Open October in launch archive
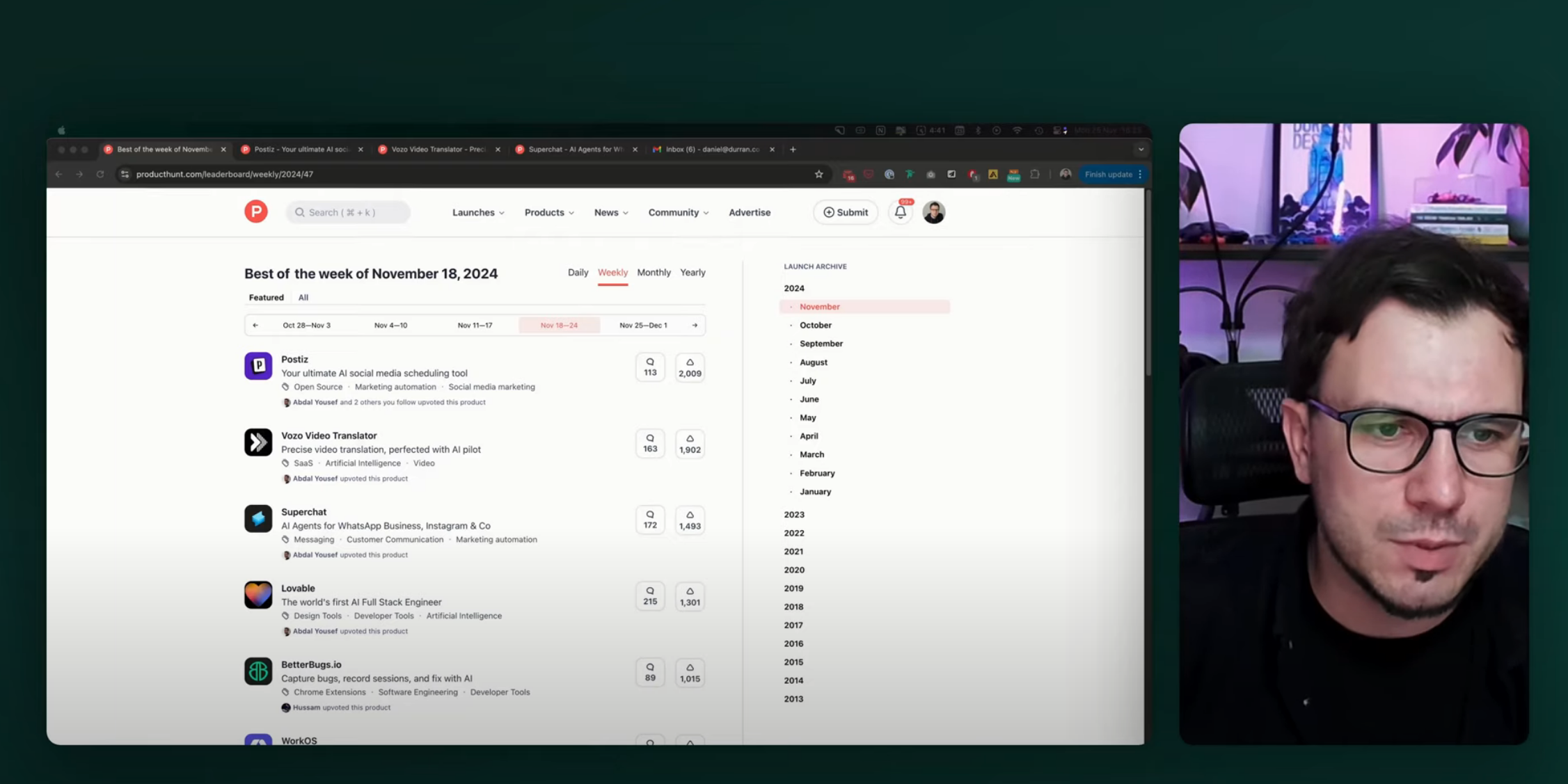This screenshot has height=784, width=1568. pos(816,325)
